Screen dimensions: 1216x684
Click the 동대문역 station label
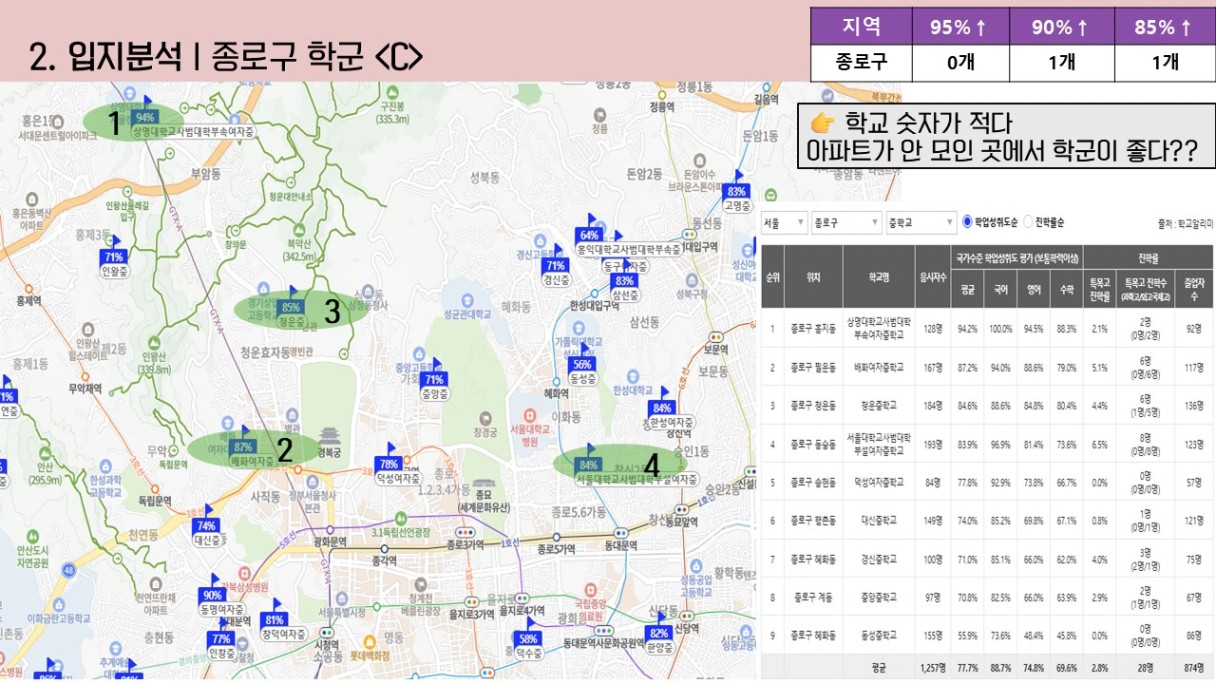pos(620,546)
